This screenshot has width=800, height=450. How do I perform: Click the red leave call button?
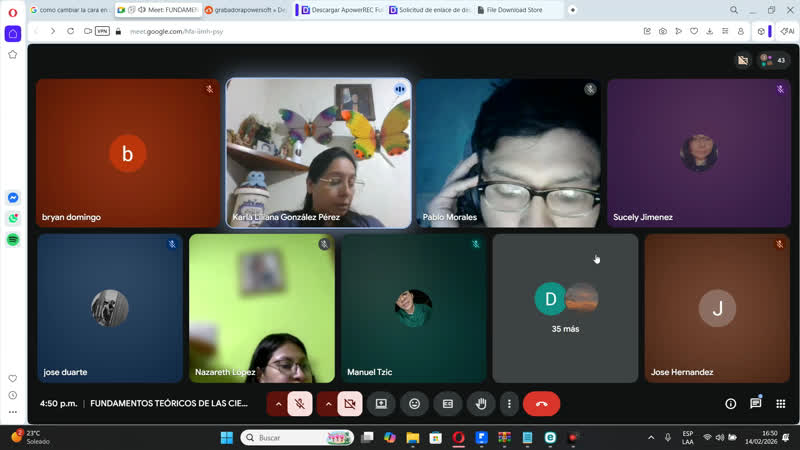coord(541,404)
